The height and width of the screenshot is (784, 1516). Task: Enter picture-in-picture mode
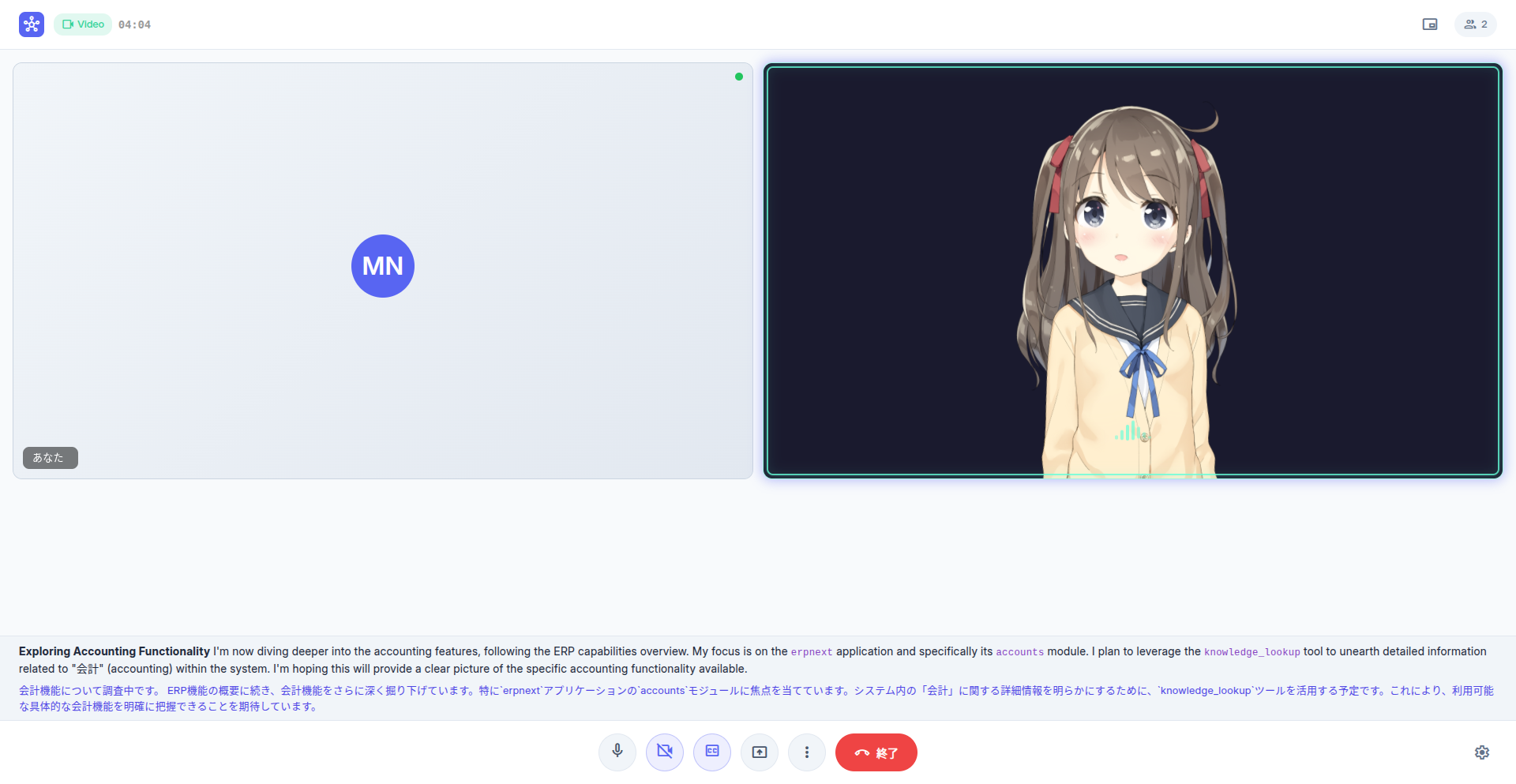1431,24
